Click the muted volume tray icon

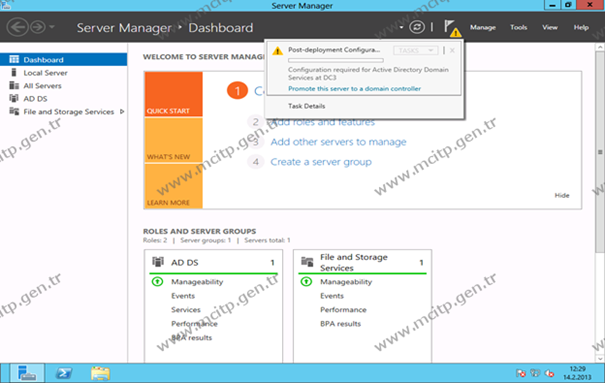tap(549, 373)
